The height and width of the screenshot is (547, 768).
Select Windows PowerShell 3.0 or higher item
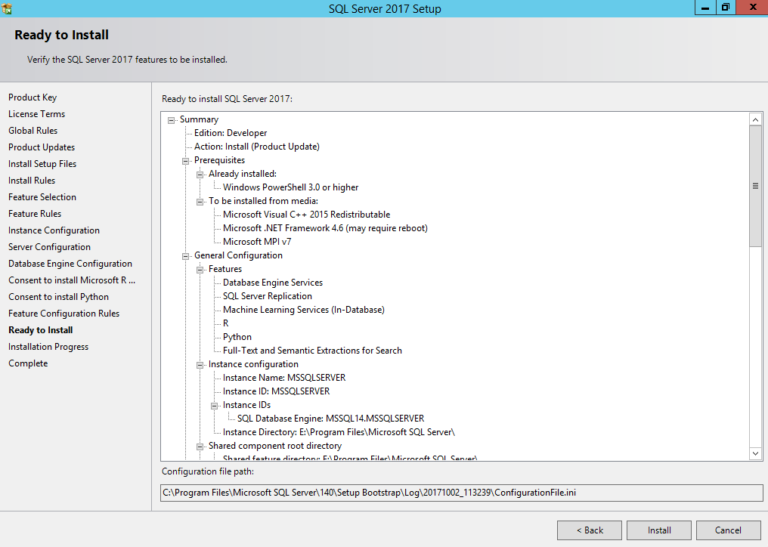coord(290,188)
